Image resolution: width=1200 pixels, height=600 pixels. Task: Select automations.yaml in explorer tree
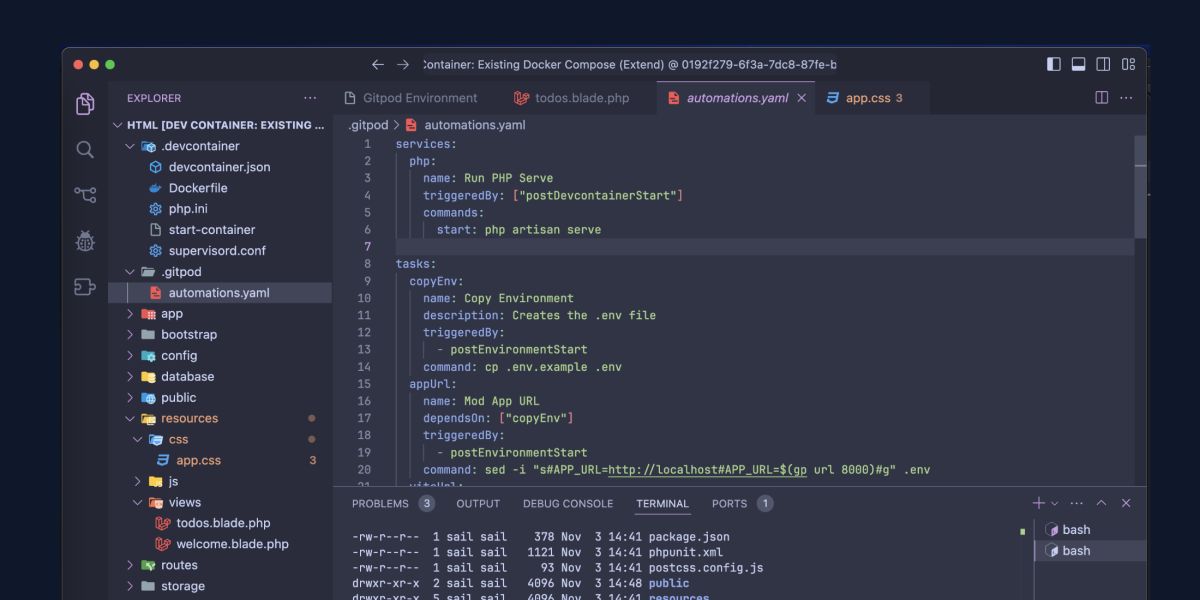(220, 293)
